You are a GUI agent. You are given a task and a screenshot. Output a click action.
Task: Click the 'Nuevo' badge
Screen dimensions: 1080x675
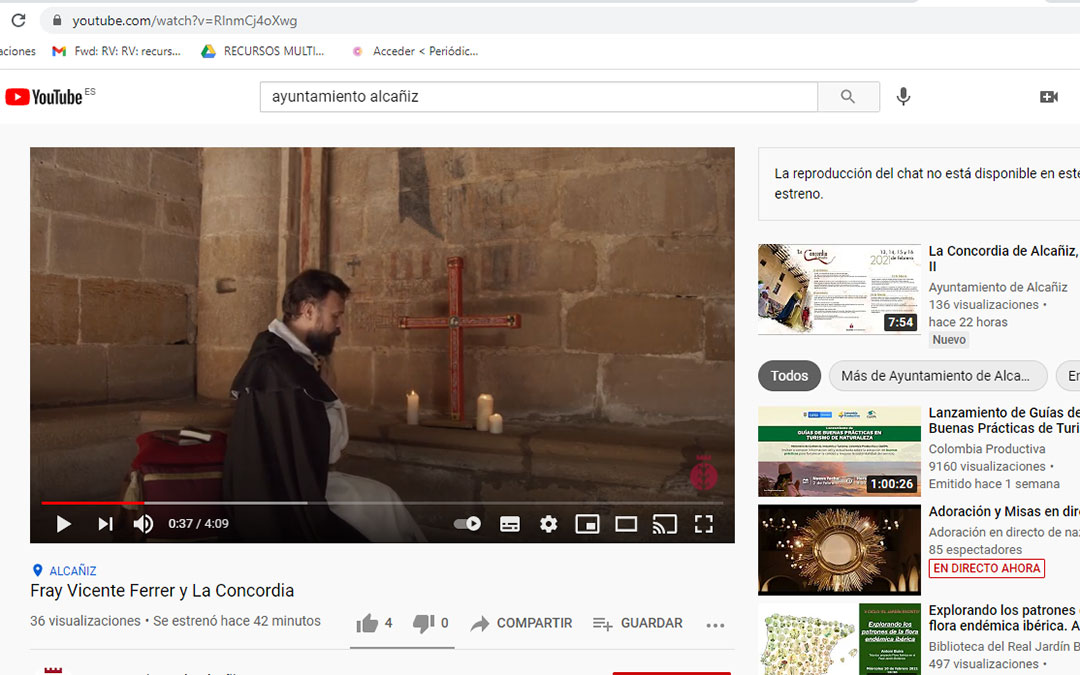coord(949,340)
